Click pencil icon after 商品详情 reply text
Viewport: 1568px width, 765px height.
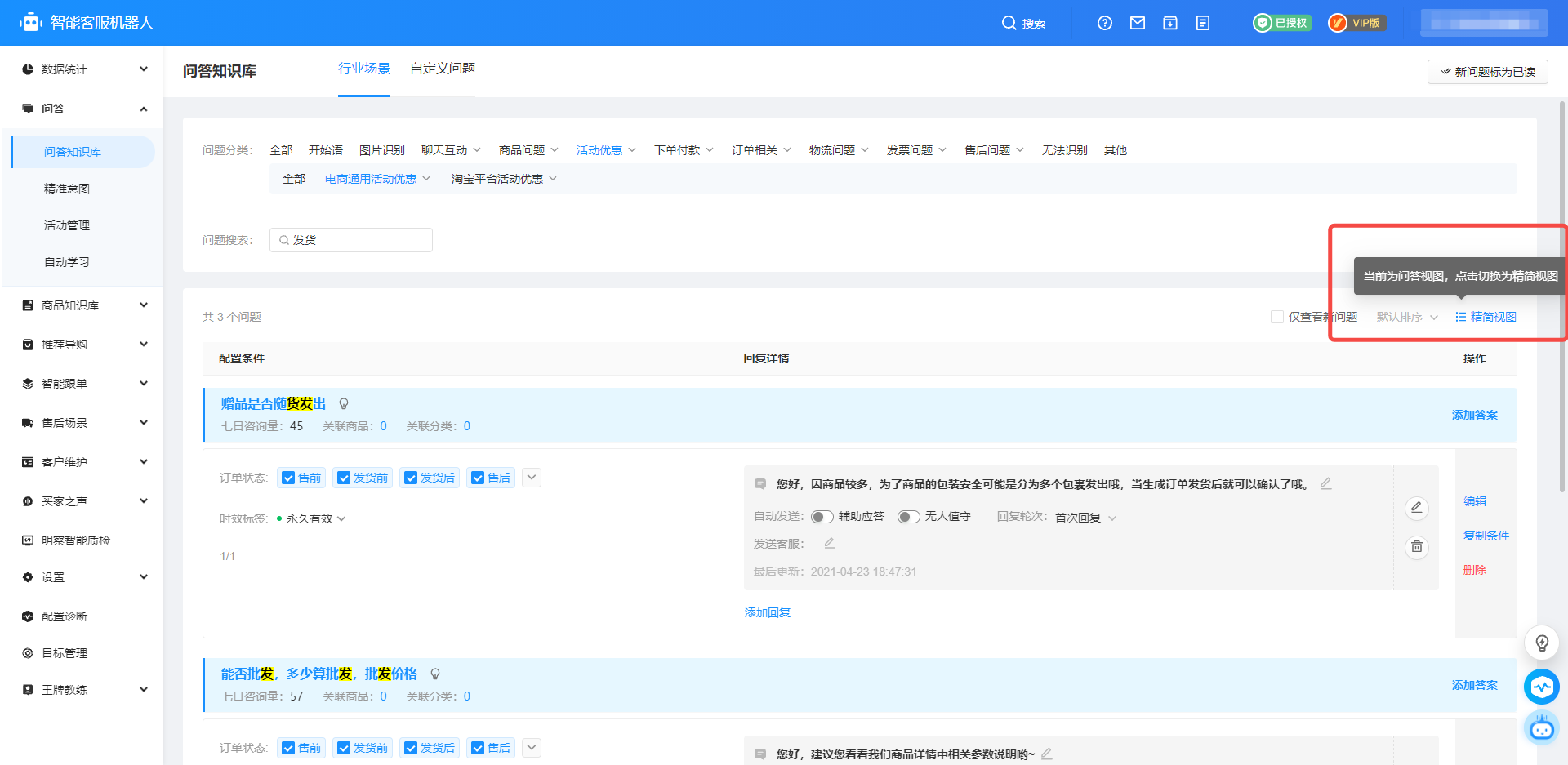[x=1047, y=754]
